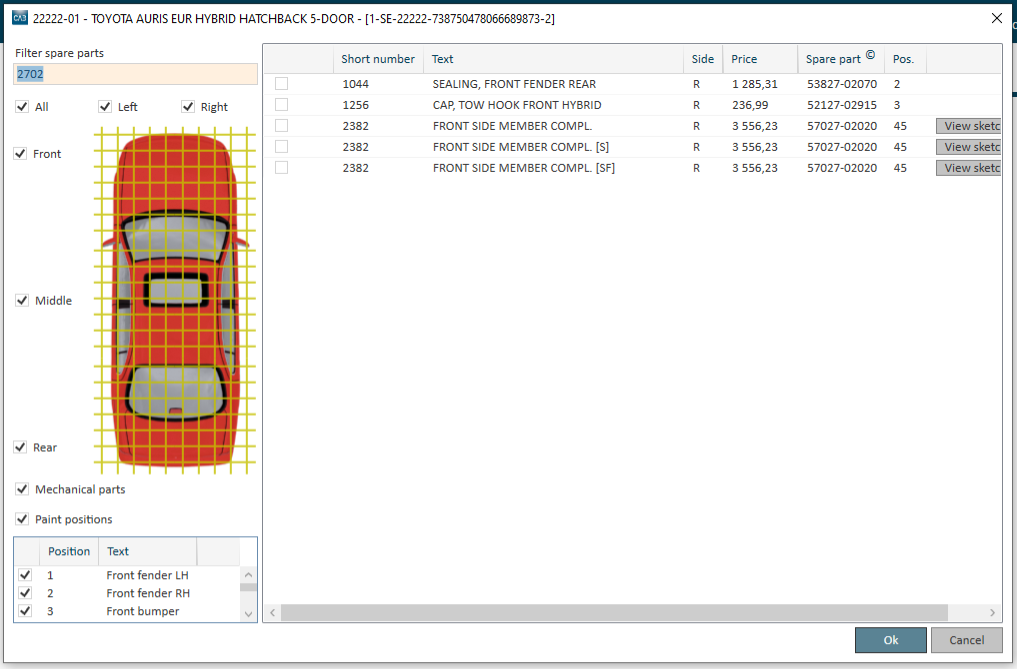The image size is (1017, 669).
Task: Click horizontal scrollbar right arrow
Action: click(x=992, y=613)
